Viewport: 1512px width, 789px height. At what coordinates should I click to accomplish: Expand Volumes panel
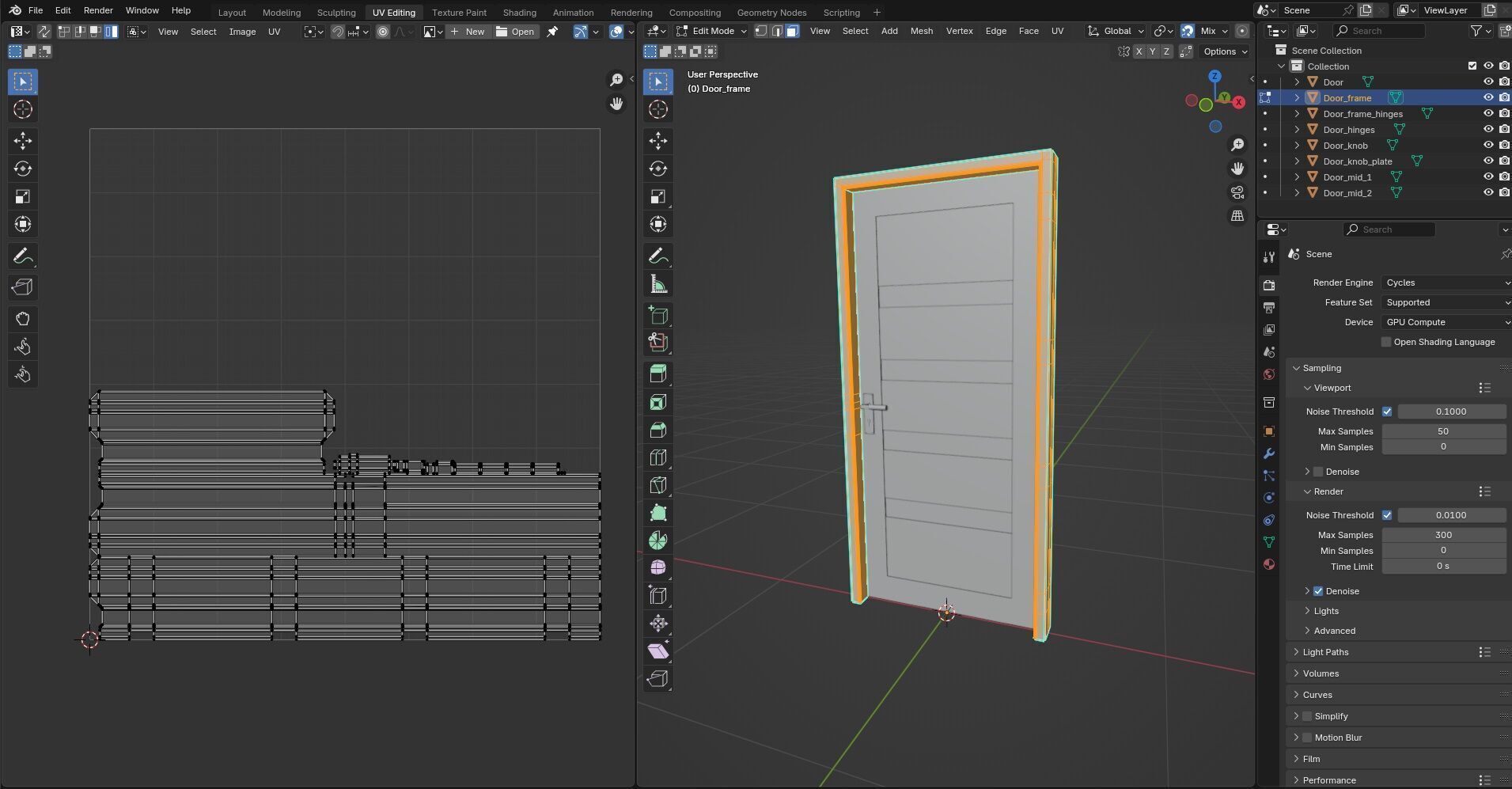(x=1321, y=673)
